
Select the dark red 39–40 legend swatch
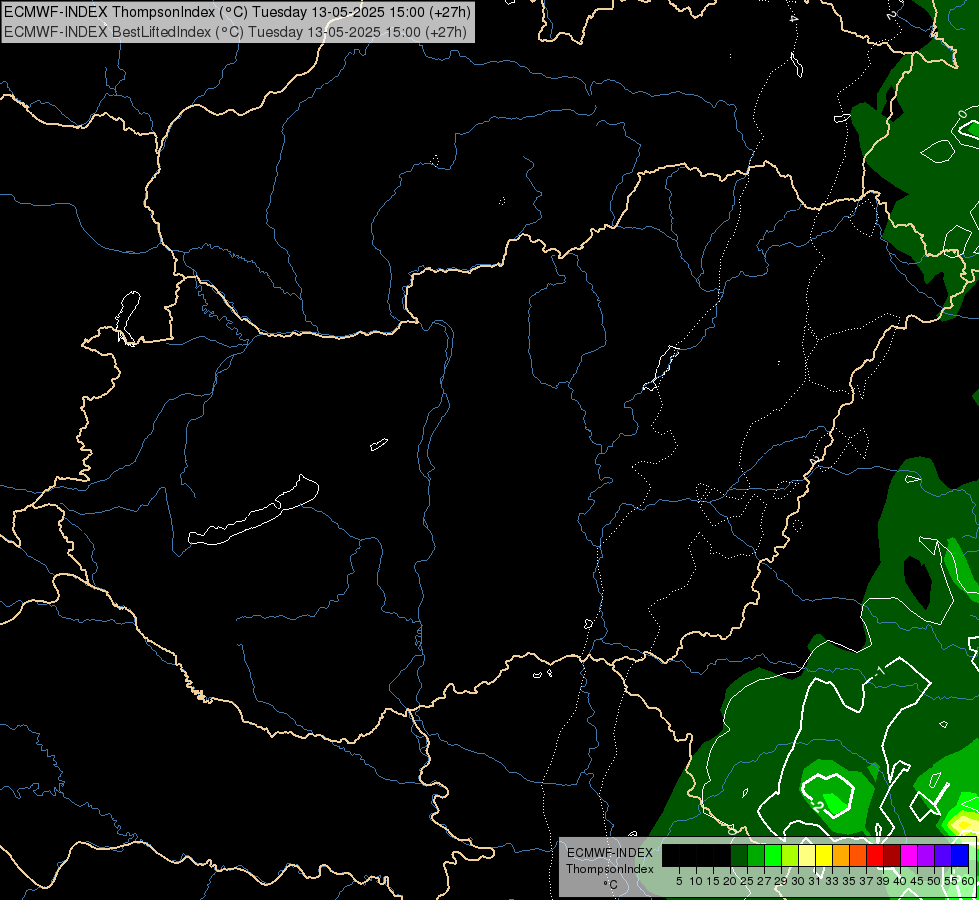pyautogui.click(x=892, y=855)
